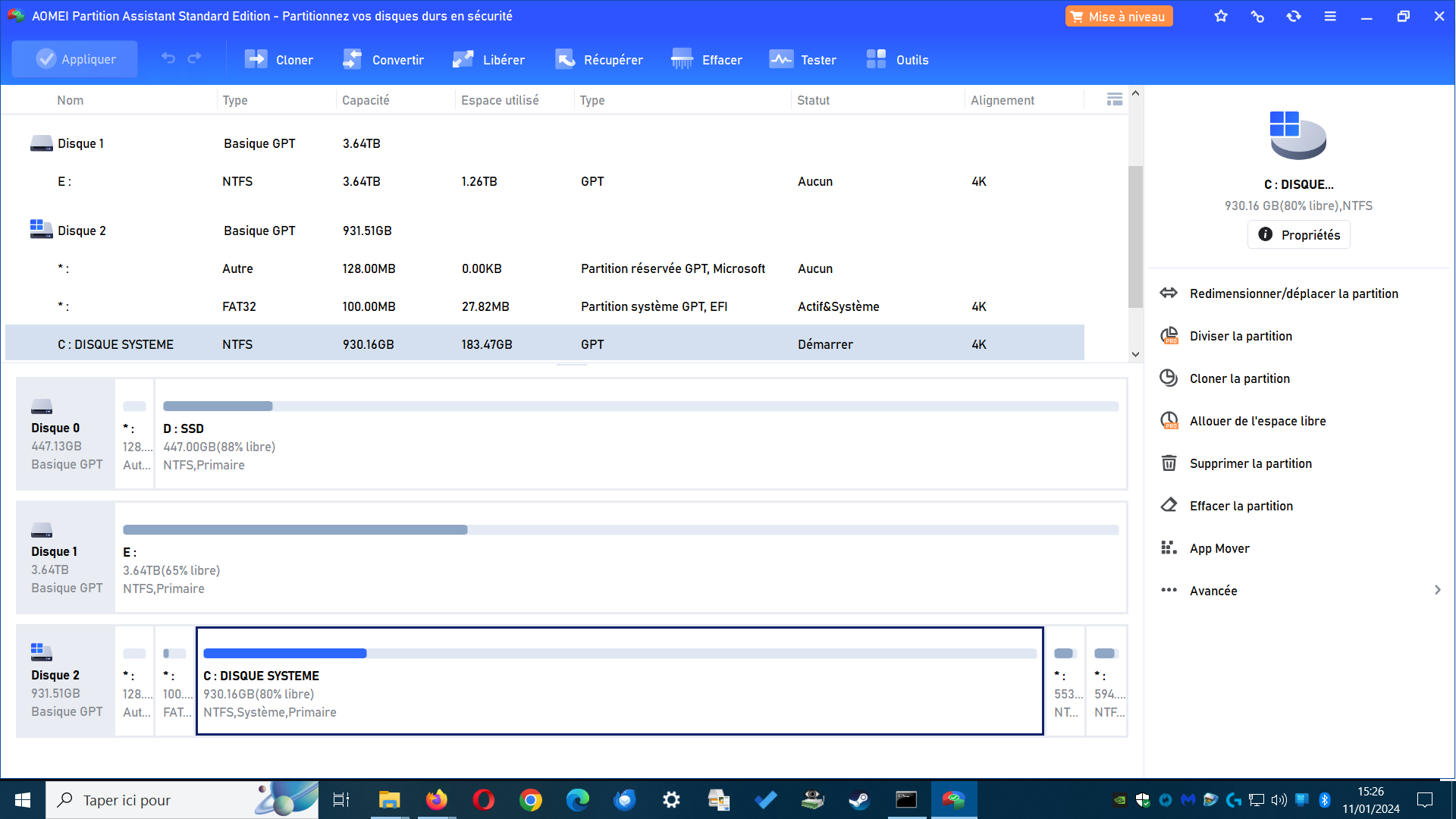Open the hamburger menu in title bar
Image resolution: width=1456 pixels, height=819 pixels.
(x=1330, y=16)
